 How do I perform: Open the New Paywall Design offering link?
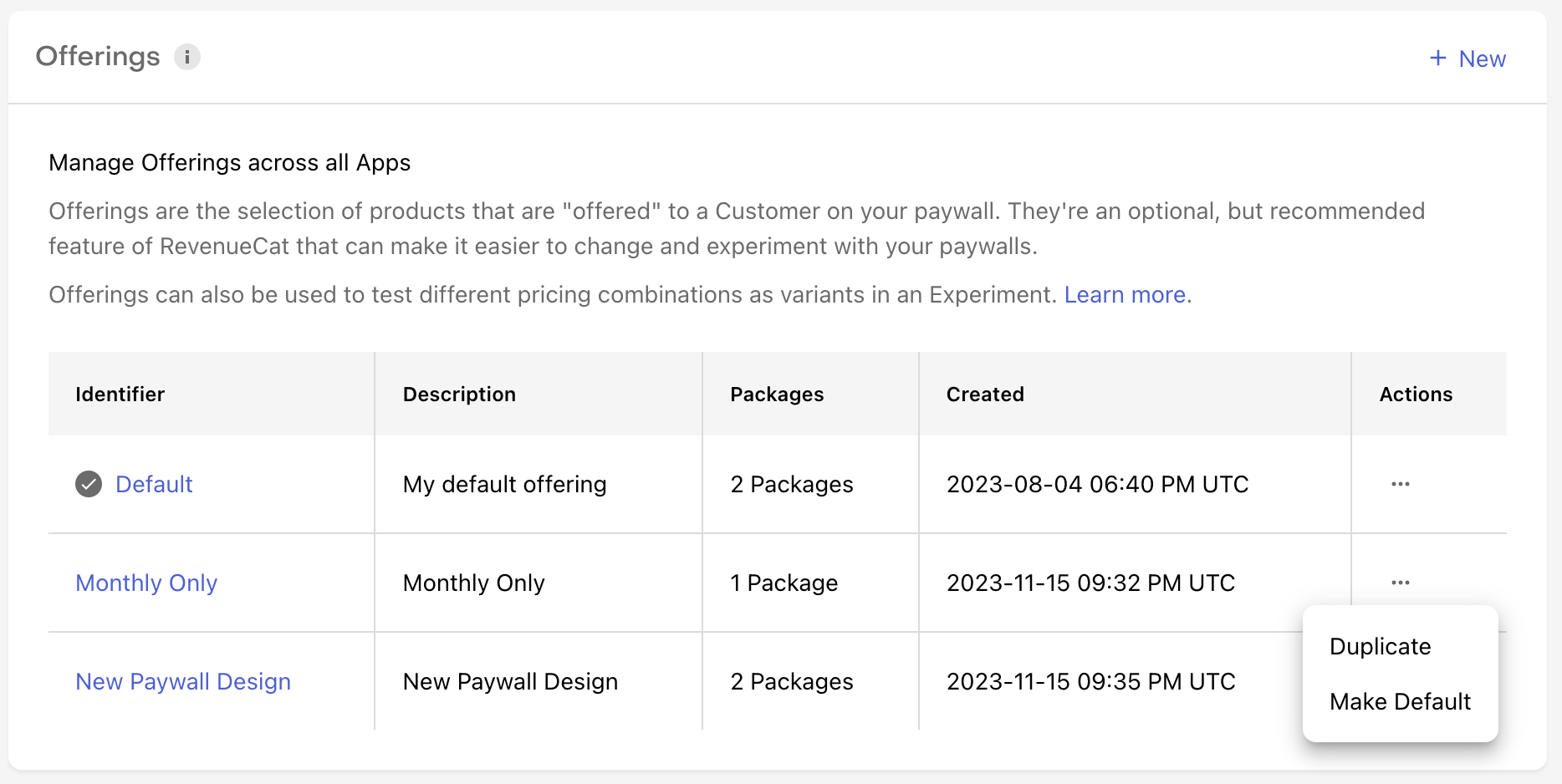(x=183, y=681)
